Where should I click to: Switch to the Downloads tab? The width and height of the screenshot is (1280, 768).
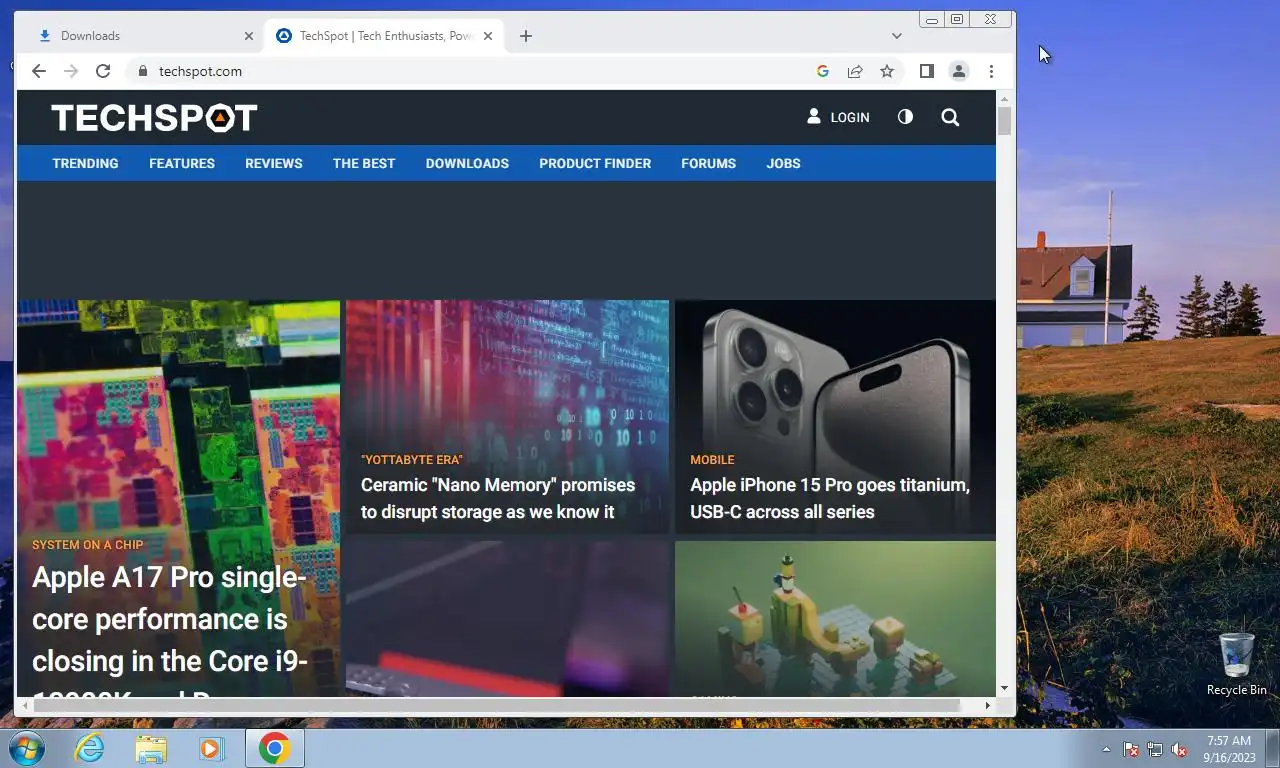tap(140, 36)
